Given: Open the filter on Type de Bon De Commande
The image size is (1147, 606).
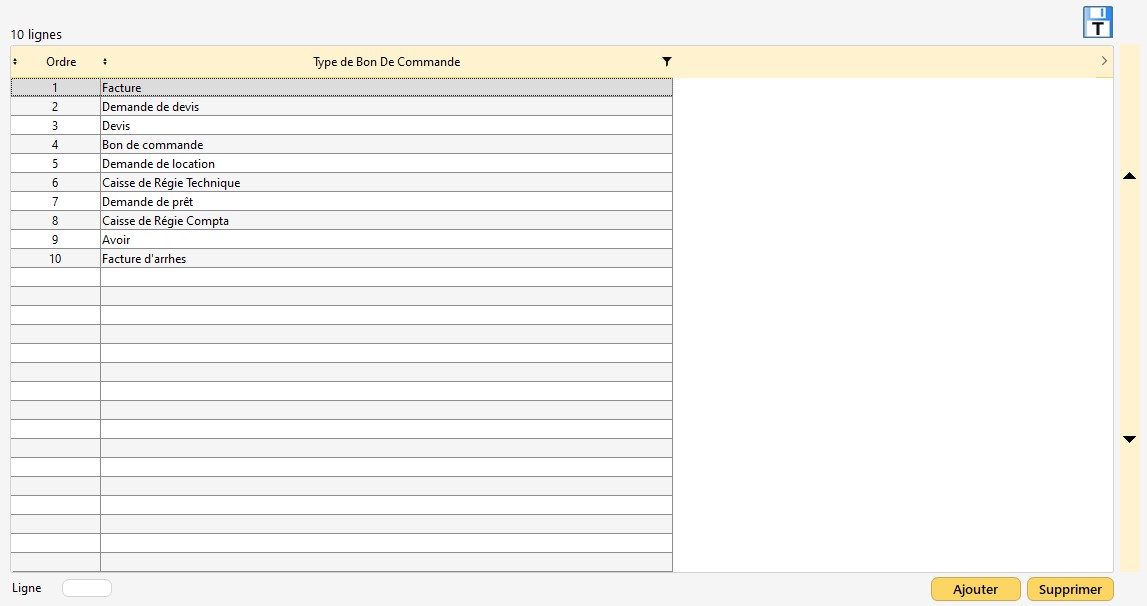Looking at the screenshot, I should 667,62.
